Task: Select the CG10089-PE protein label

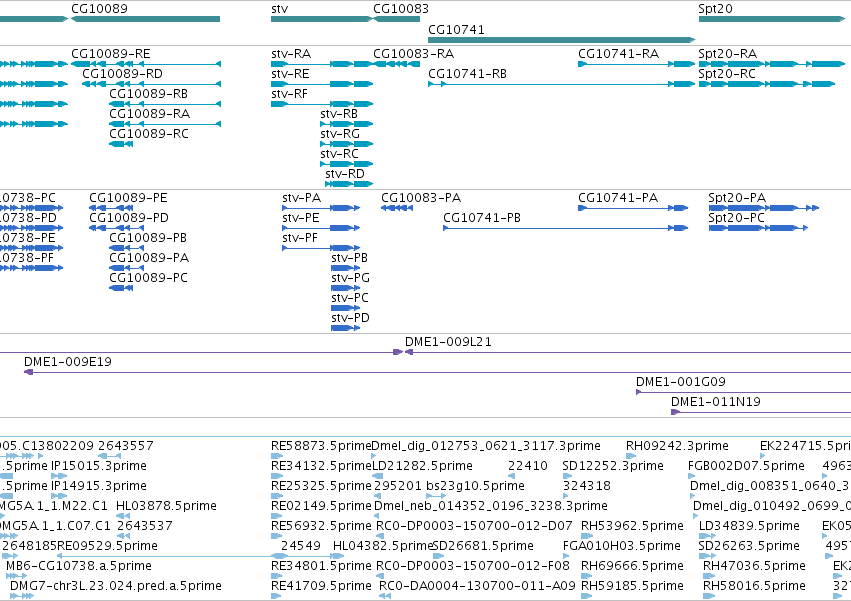Action: [128, 198]
